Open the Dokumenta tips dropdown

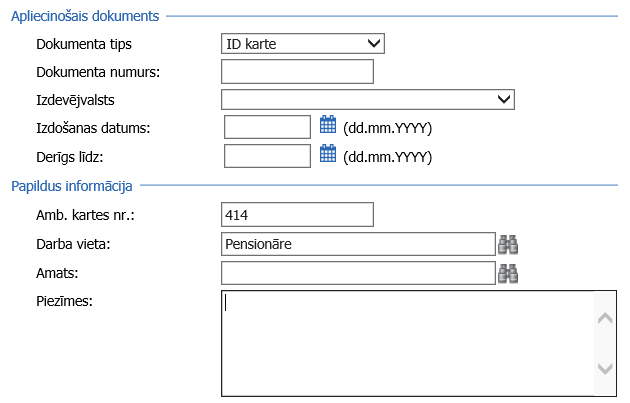[x=303, y=43]
